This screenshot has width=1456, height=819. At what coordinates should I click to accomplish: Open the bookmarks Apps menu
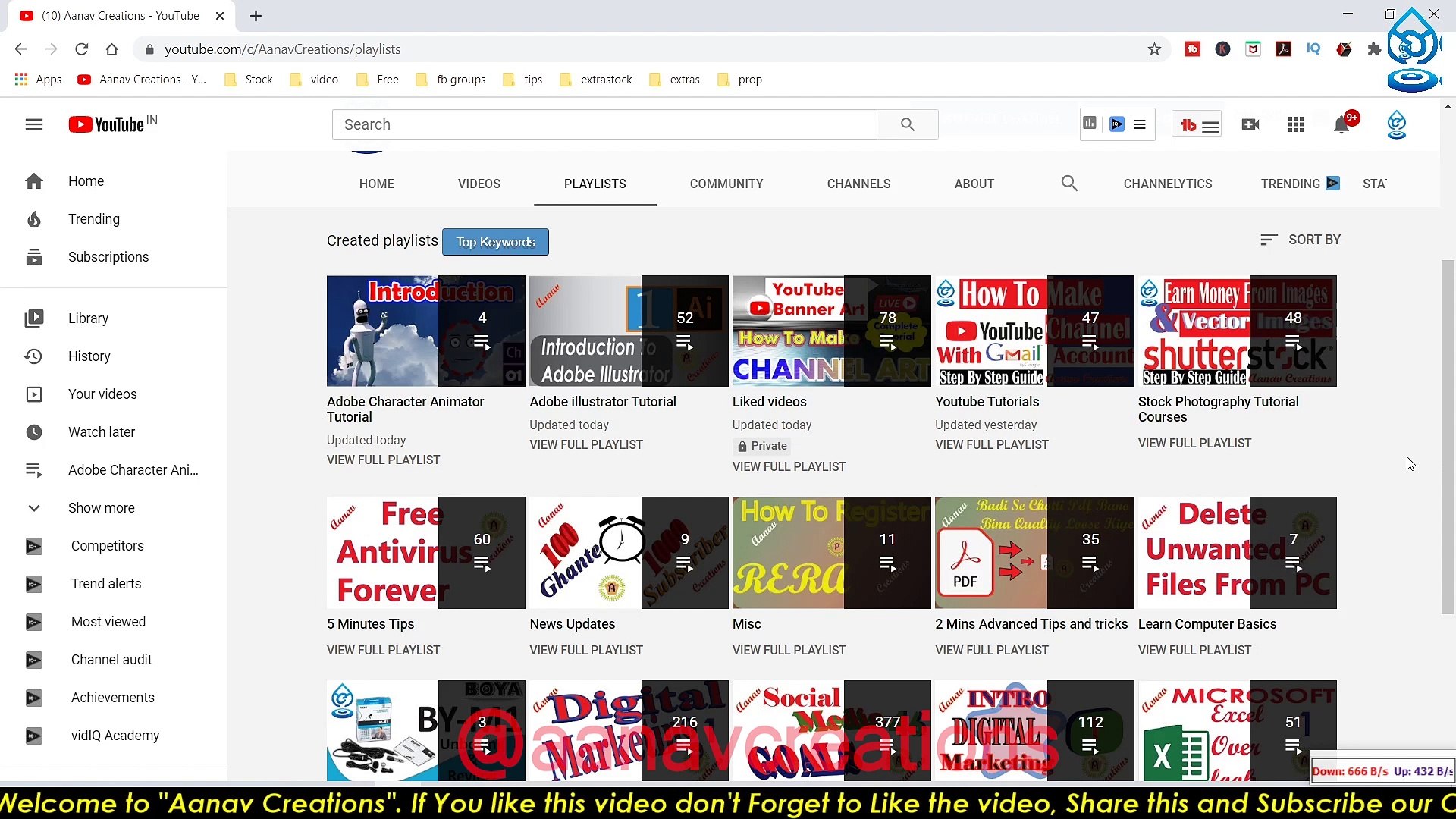38,79
